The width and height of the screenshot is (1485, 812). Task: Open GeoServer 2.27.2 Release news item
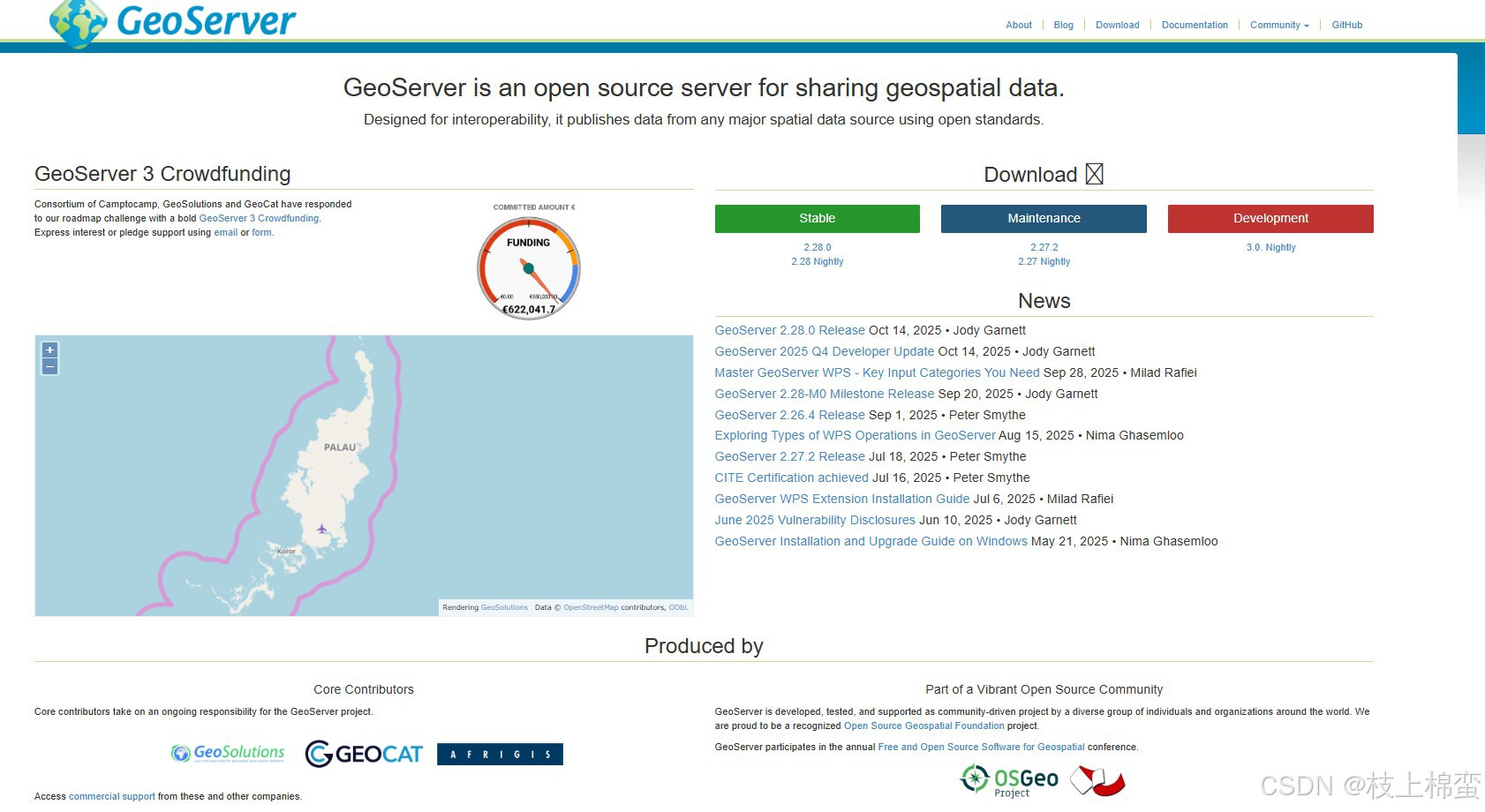pos(790,456)
